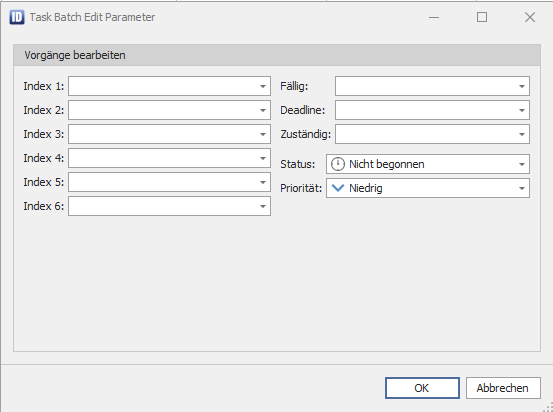This screenshot has height=412, width=553.
Task: Select the 'Nicht begonnen' status value
Action: tap(387, 164)
